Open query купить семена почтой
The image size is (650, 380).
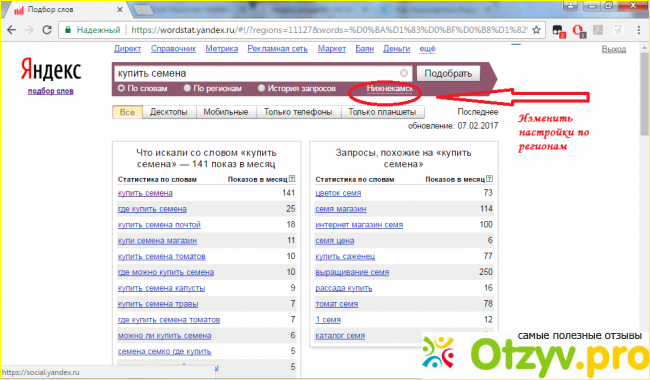click(x=159, y=225)
